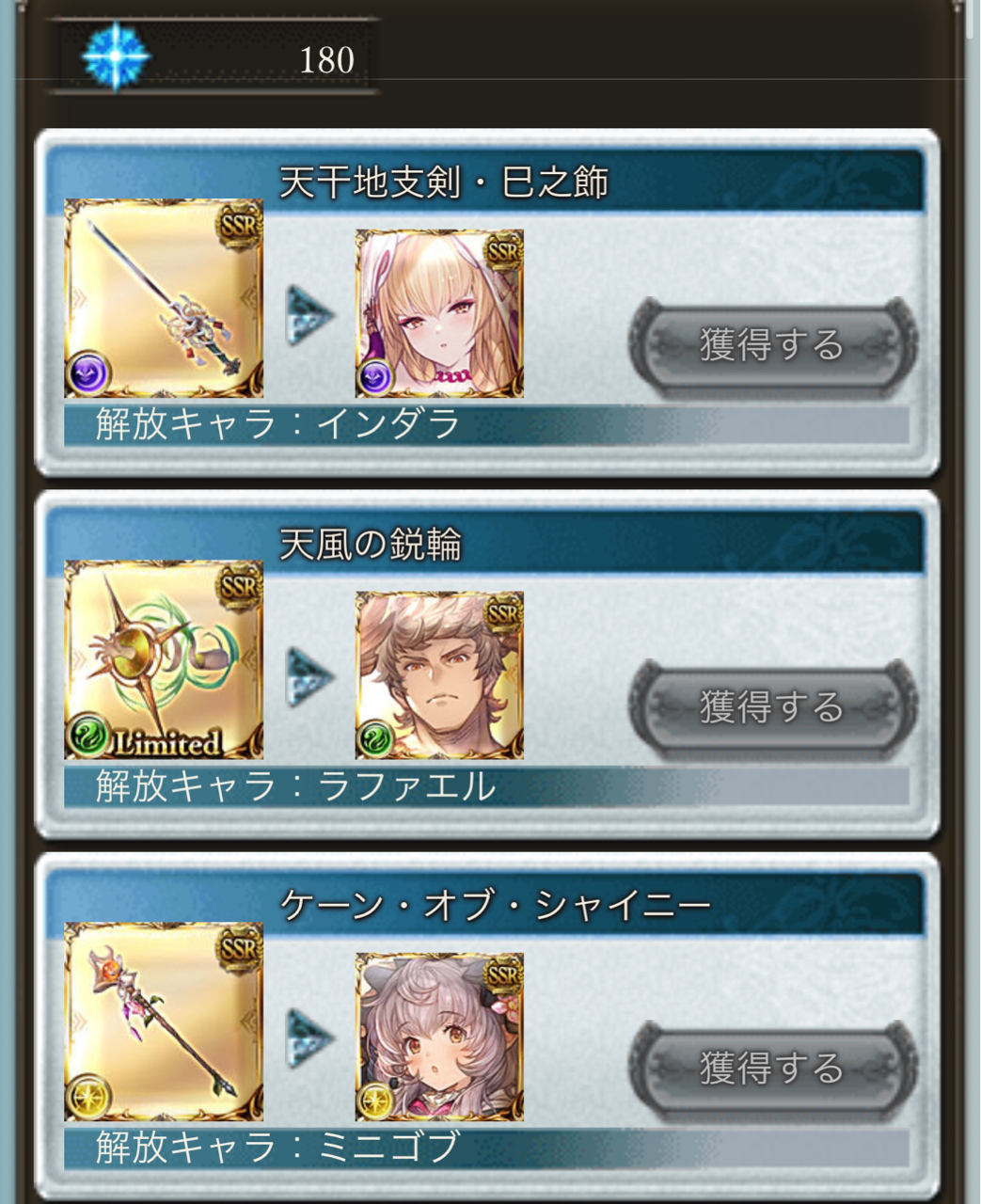Click the arrow between staff and ミニゴブ
981x1204 pixels.
[310, 1038]
